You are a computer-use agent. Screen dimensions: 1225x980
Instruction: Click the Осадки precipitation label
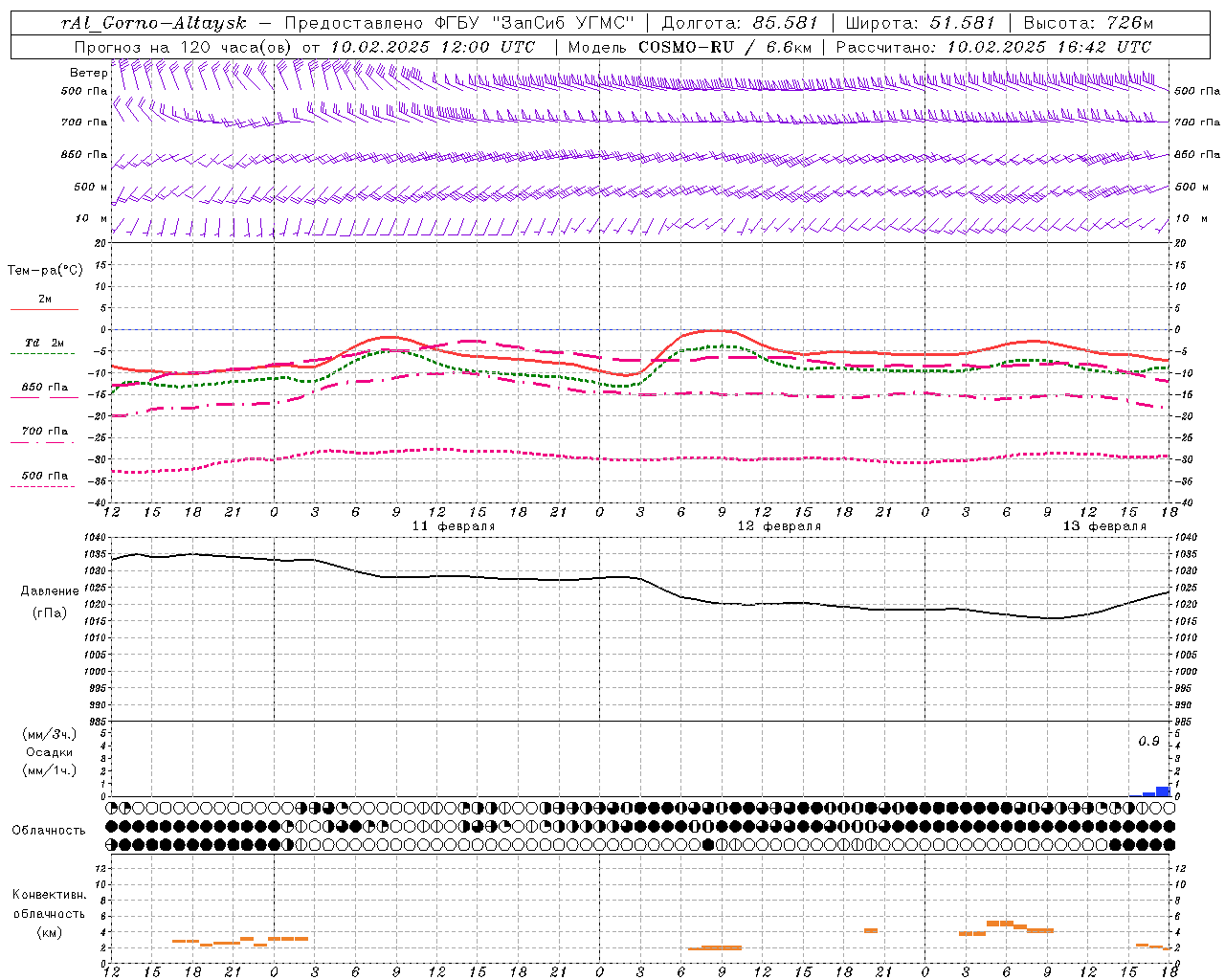pyautogui.click(x=50, y=752)
